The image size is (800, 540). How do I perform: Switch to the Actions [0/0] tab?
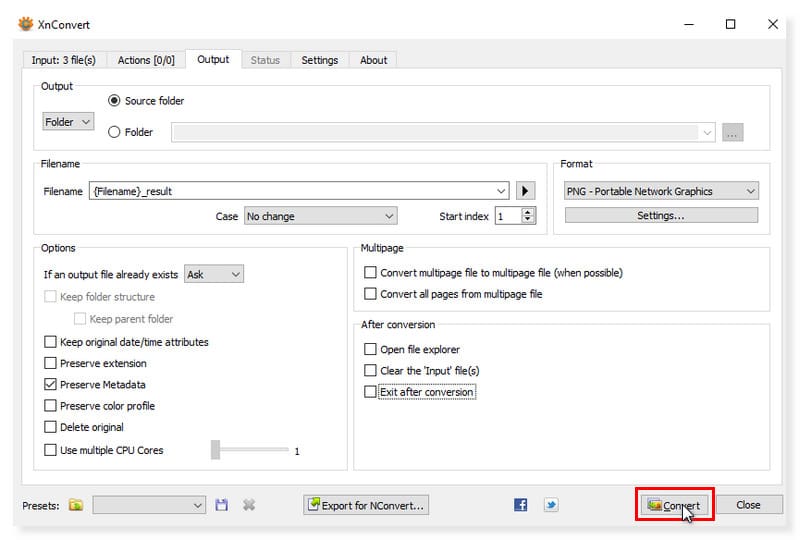(146, 60)
